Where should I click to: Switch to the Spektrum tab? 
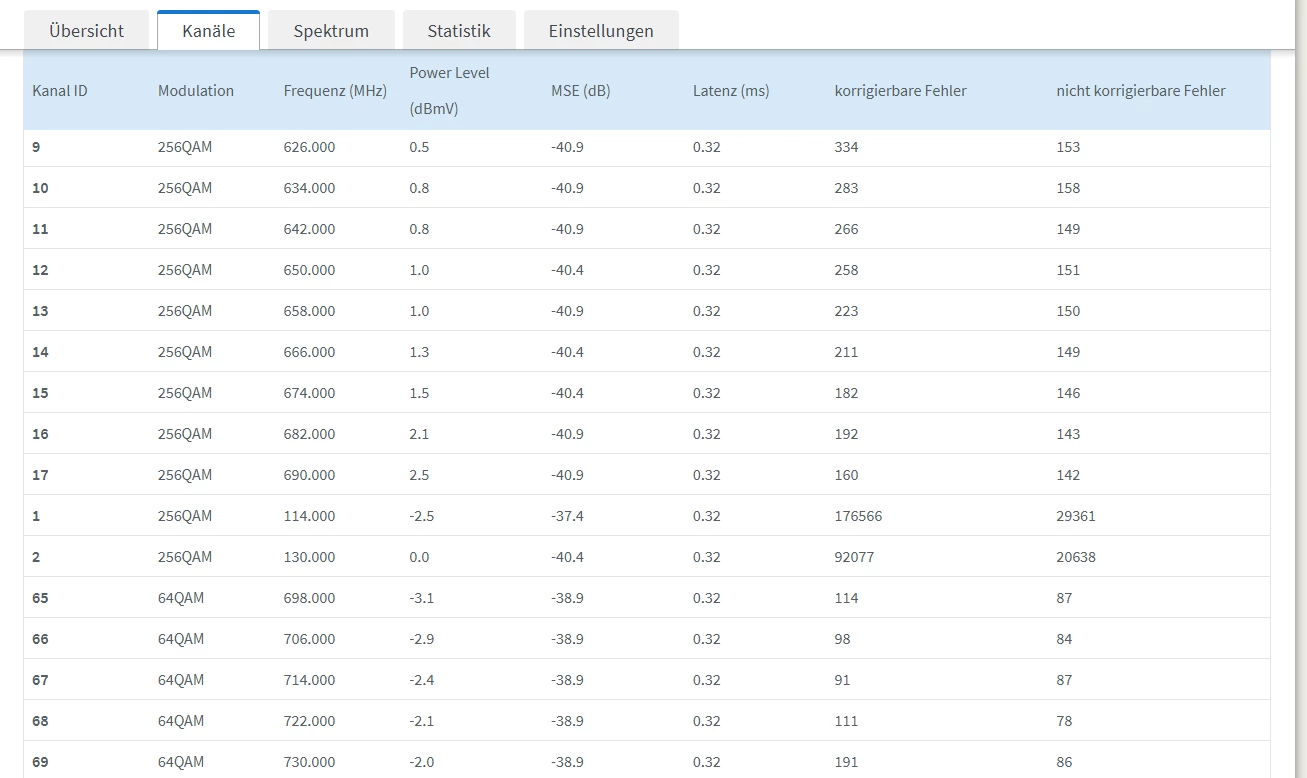(331, 31)
